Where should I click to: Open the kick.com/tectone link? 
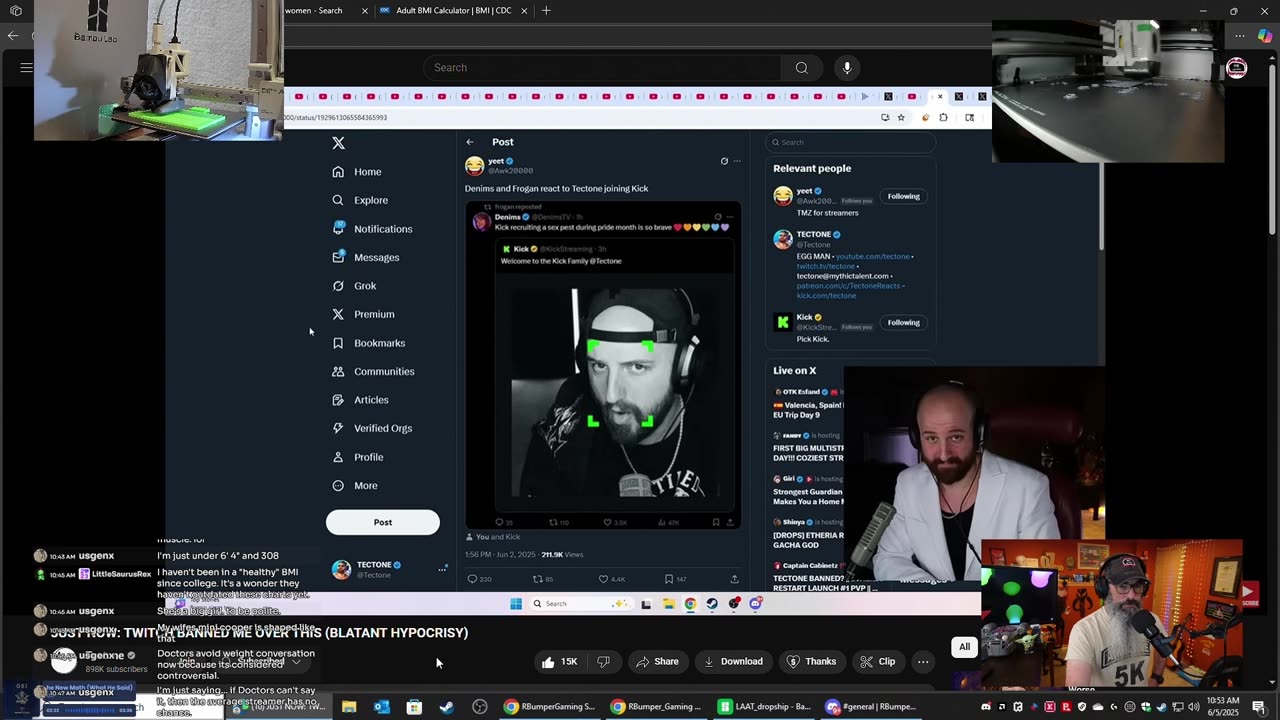pos(826,295)
